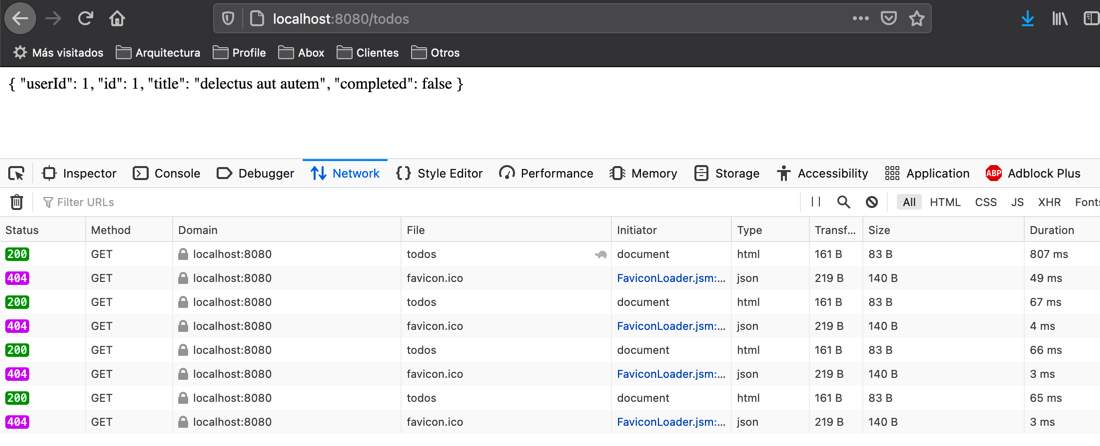Viewport: 1100px width, 446px height.
Task: Click the turtle slow-request icon
Action: pyautogui.click(x=601, y=255)
